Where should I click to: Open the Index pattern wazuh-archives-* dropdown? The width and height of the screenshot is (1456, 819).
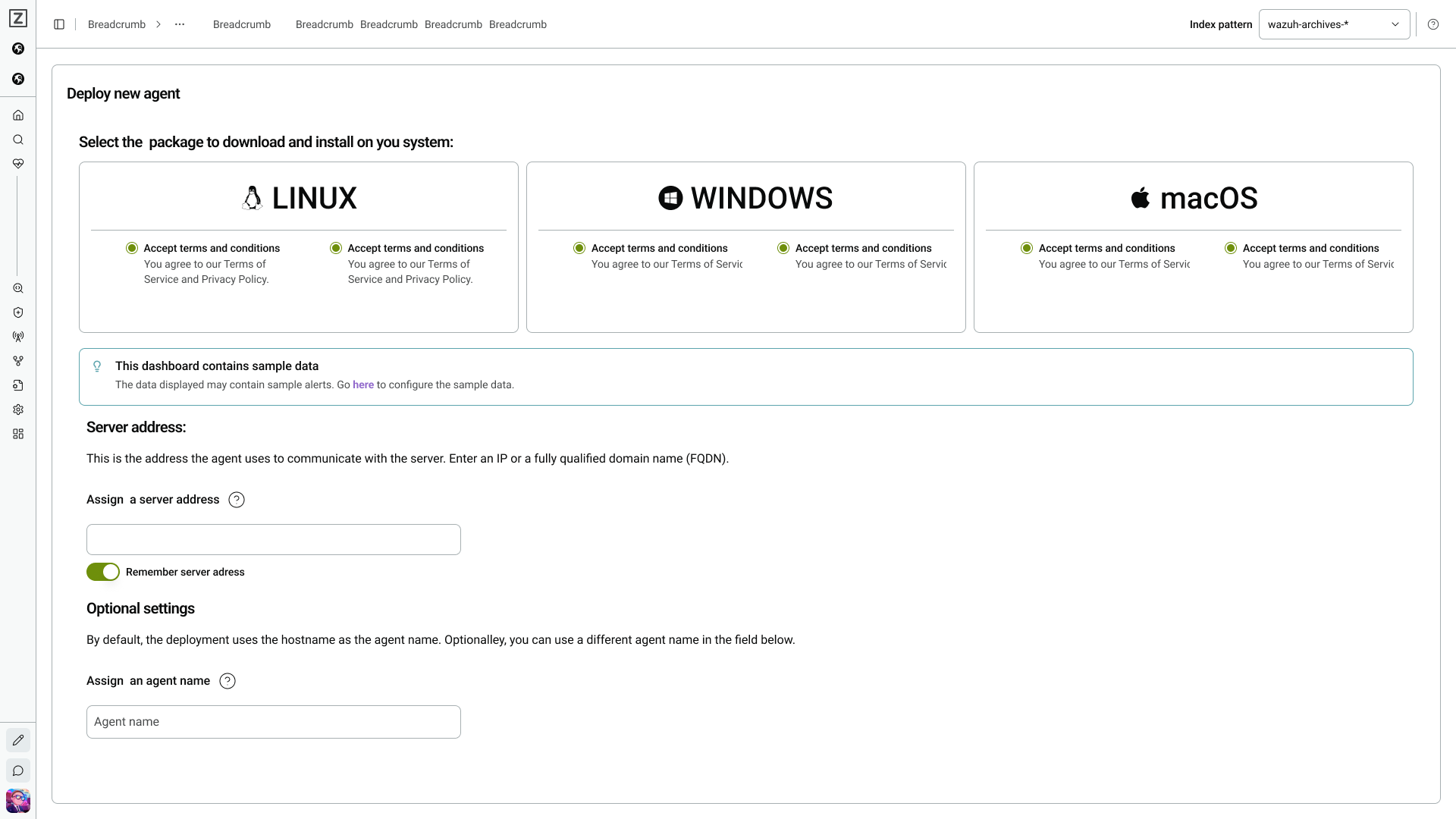coord(1334,24)
